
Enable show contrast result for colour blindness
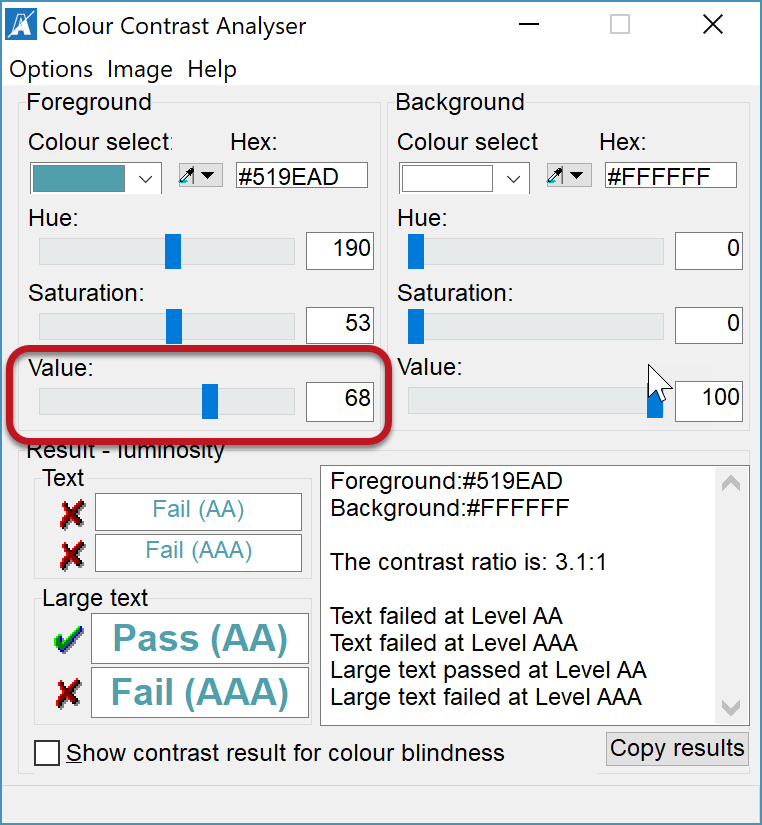[x=46, y=753]
